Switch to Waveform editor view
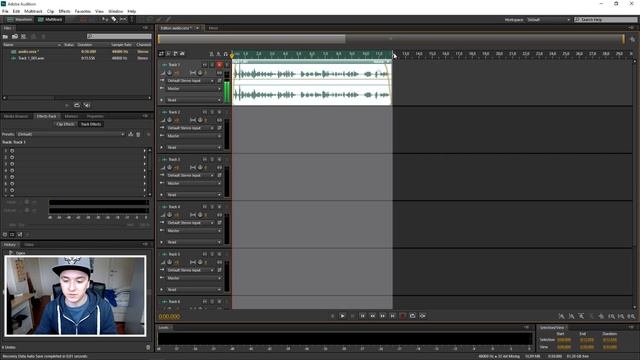640x360 pixels. [19, 19]
